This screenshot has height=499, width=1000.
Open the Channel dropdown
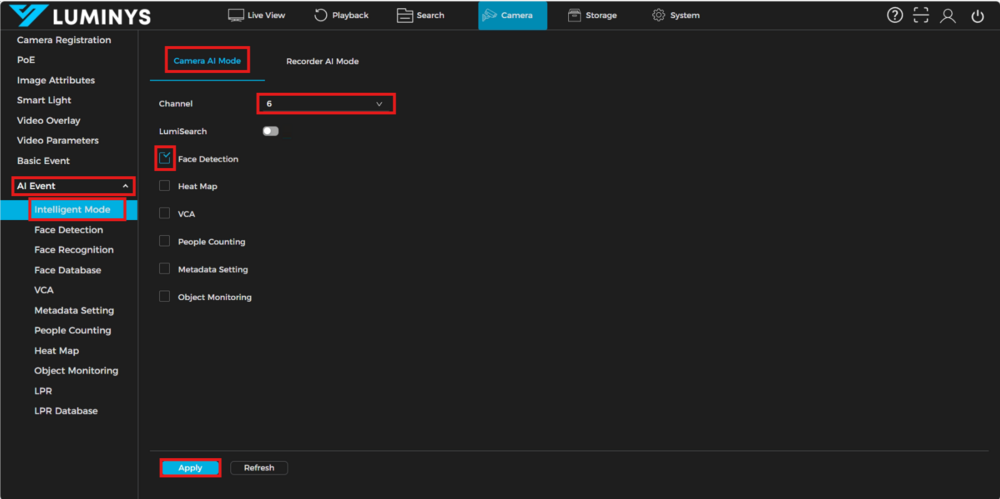(325, 104)
